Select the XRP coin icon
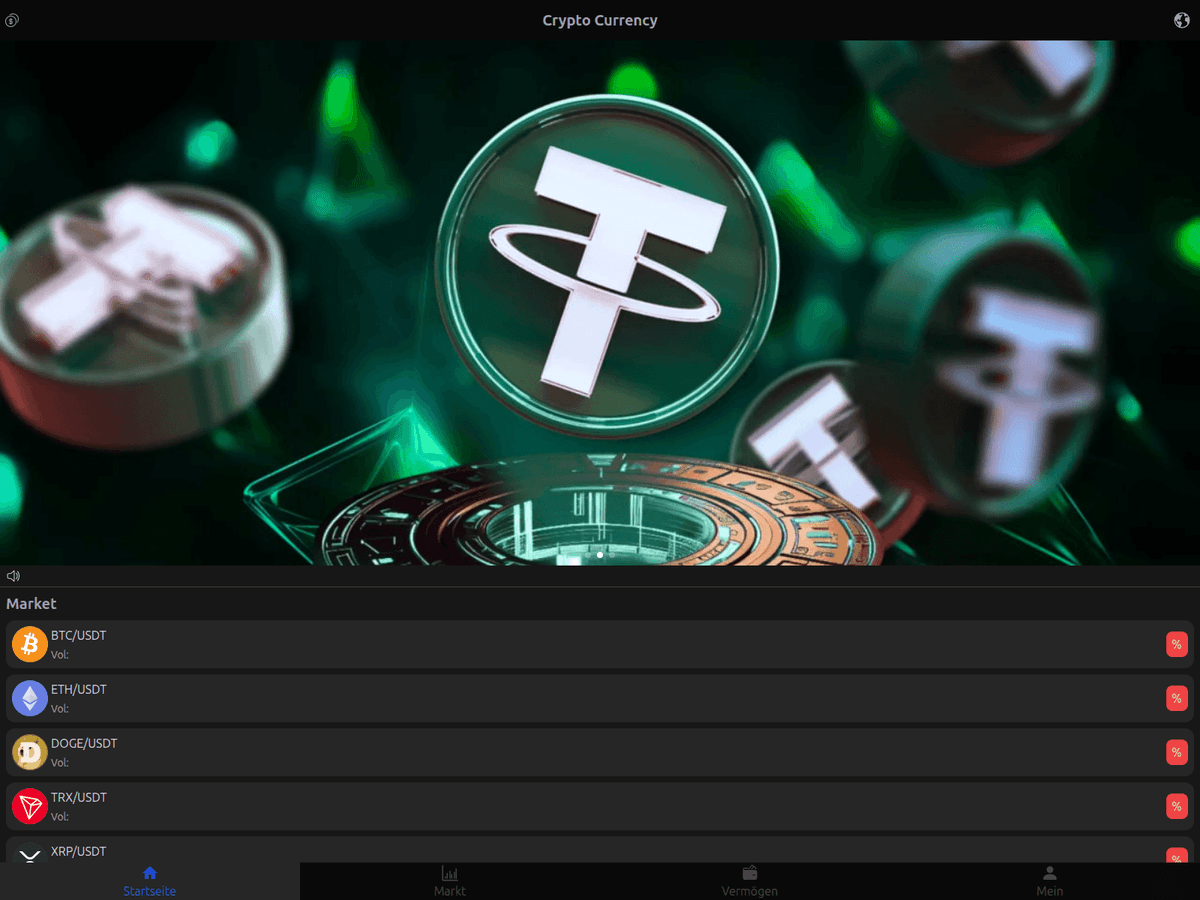Screen dimensions: 1200x900 [x=30, y=854]
